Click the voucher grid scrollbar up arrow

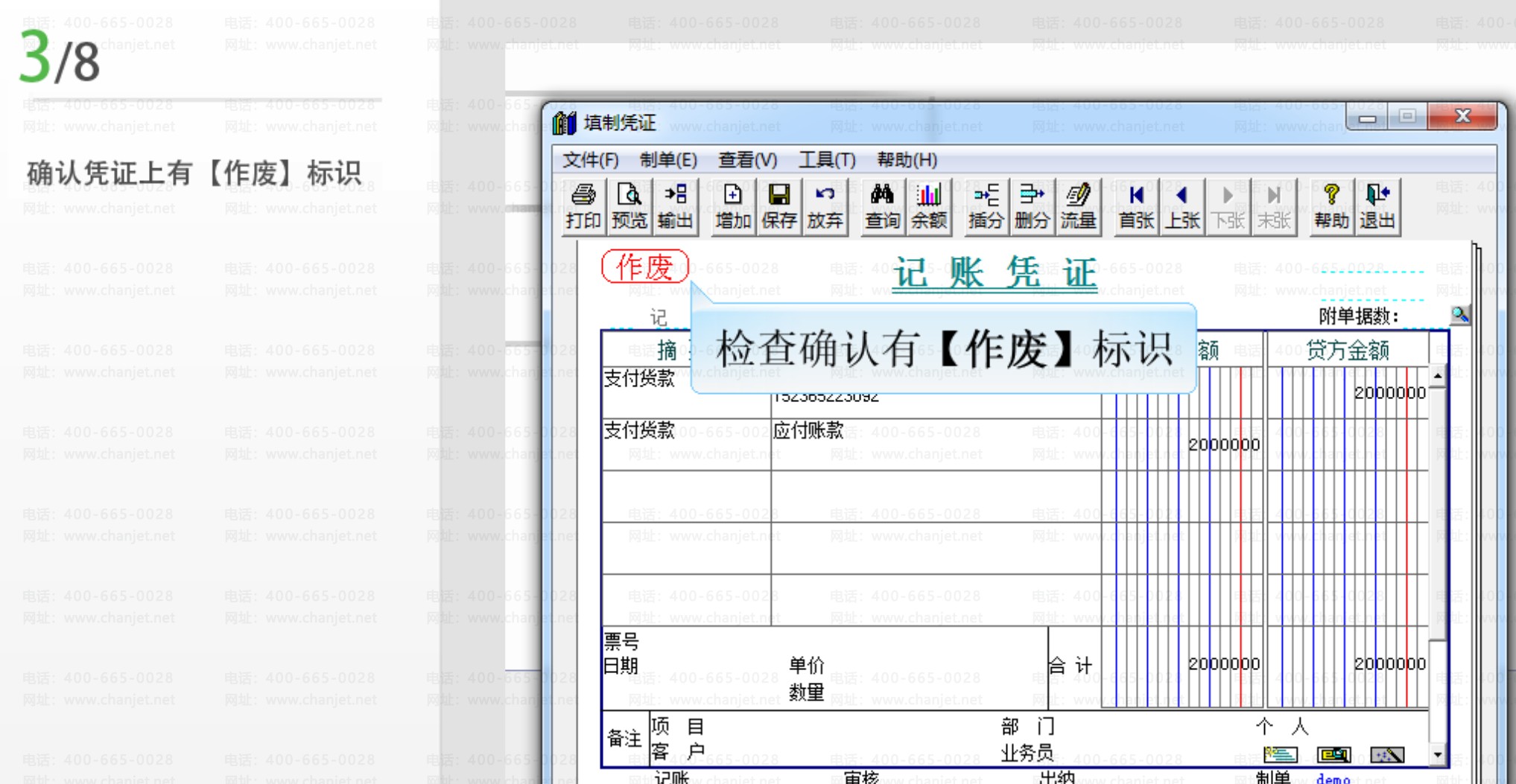point(1437,376)
